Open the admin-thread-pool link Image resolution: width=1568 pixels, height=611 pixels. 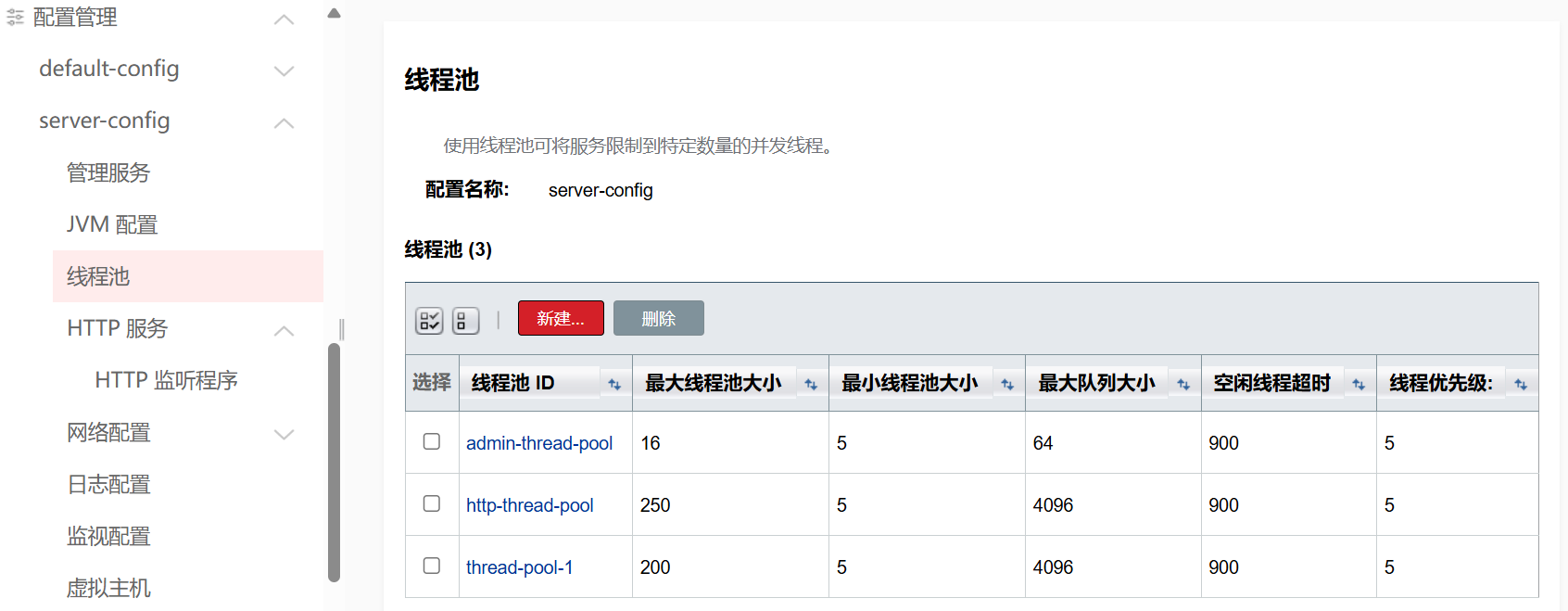click(538, 443)
